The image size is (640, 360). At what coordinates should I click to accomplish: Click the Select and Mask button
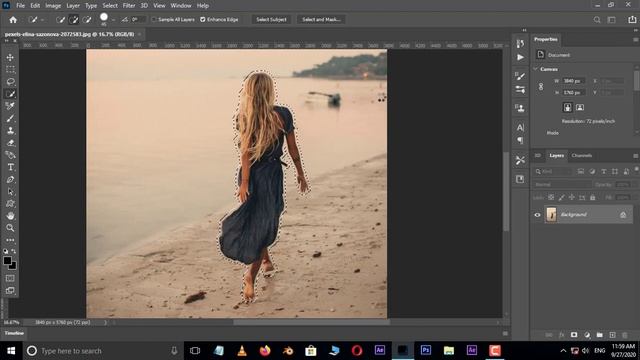321,19
